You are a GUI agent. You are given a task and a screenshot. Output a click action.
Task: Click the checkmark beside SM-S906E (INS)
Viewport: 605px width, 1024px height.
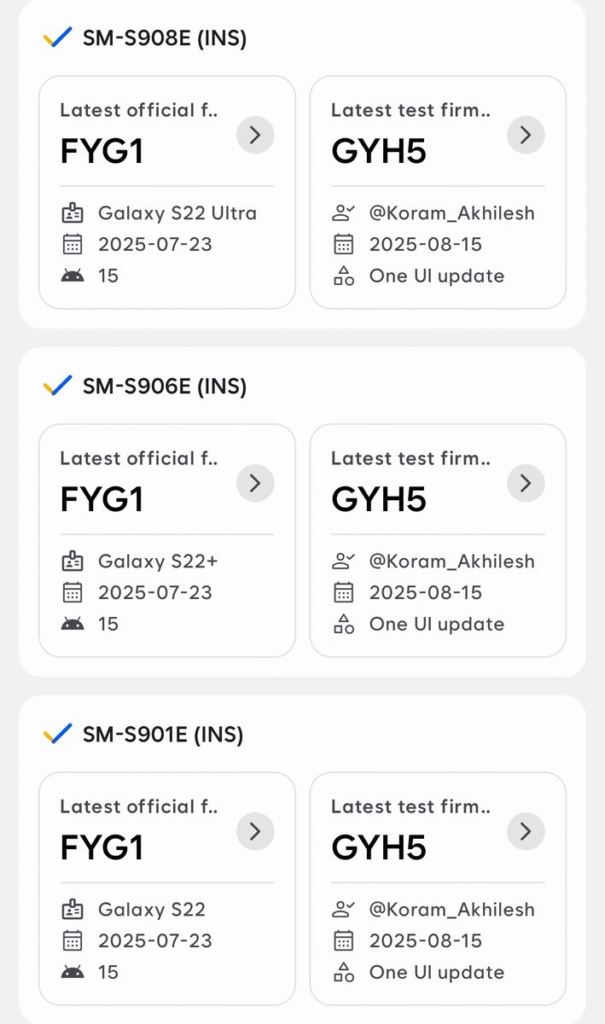pos(58,386)
